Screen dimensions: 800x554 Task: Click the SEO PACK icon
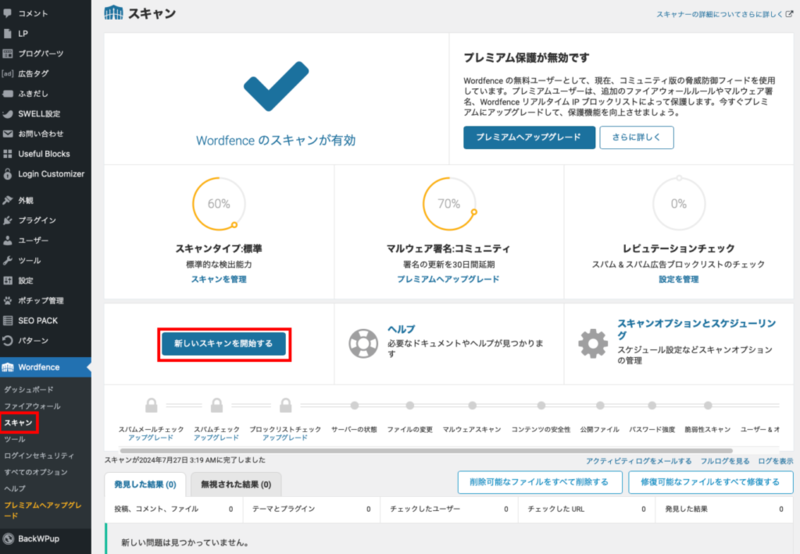click(x=8, y=321)
